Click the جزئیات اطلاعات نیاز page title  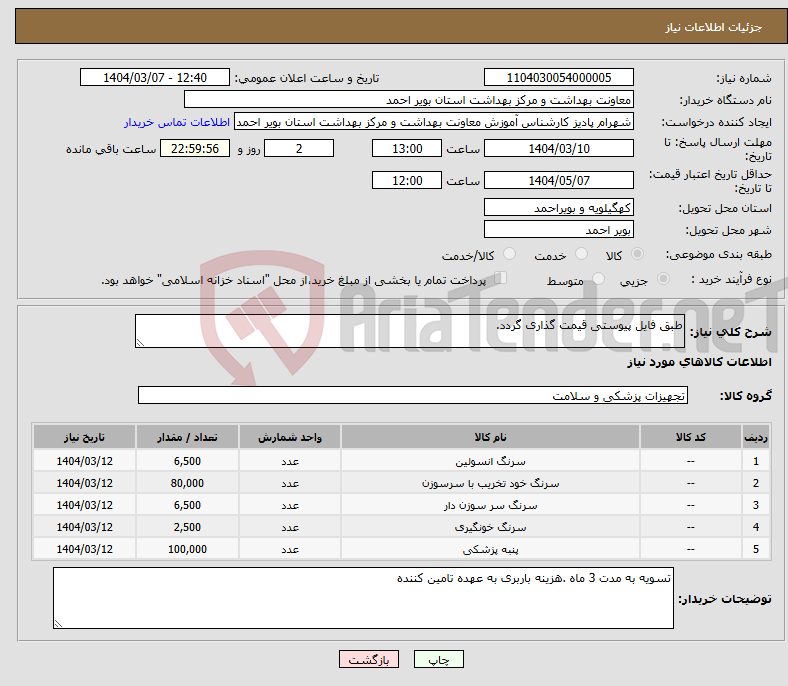(714, 27)
